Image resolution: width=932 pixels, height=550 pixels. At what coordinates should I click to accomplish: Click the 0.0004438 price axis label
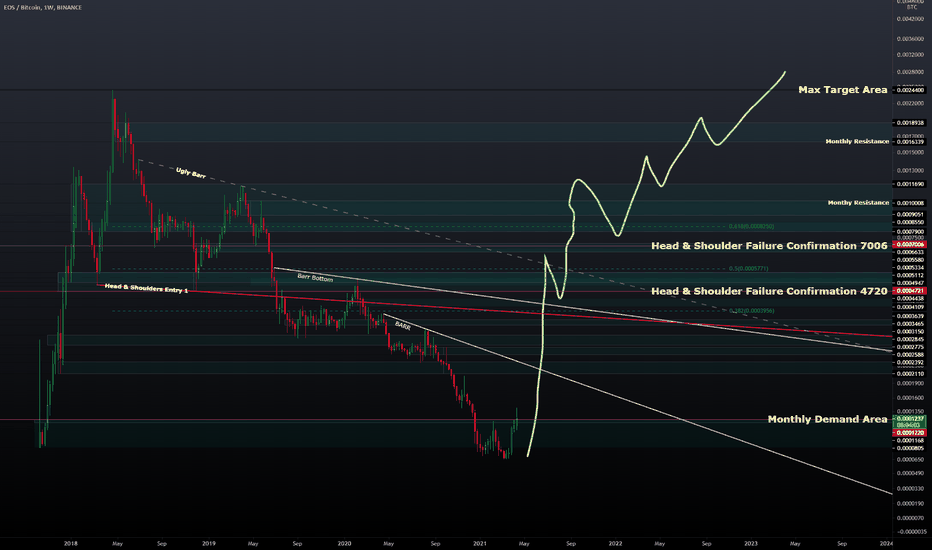pos(910,298)
